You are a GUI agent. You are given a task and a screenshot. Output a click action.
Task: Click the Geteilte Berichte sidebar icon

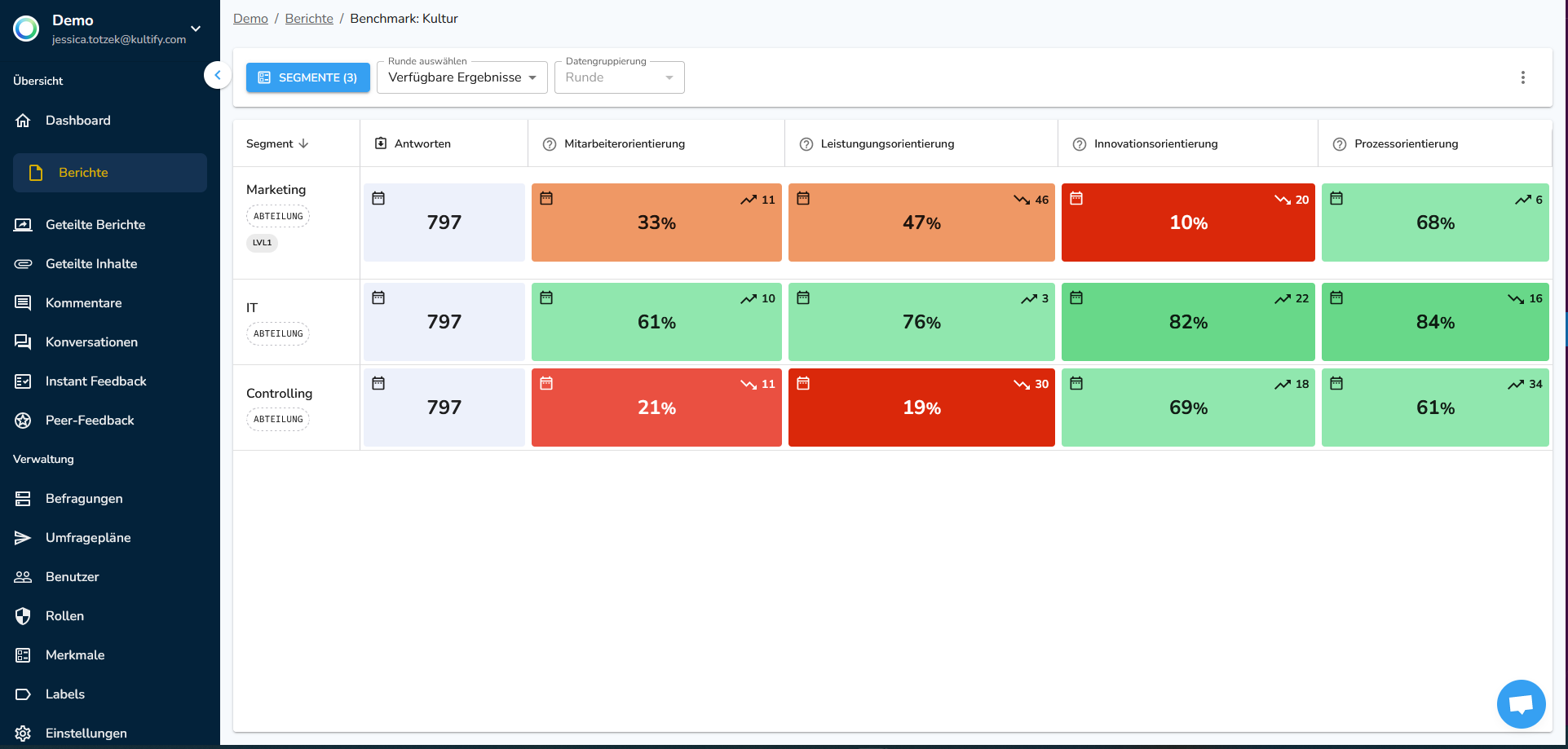tap(23, 225)
